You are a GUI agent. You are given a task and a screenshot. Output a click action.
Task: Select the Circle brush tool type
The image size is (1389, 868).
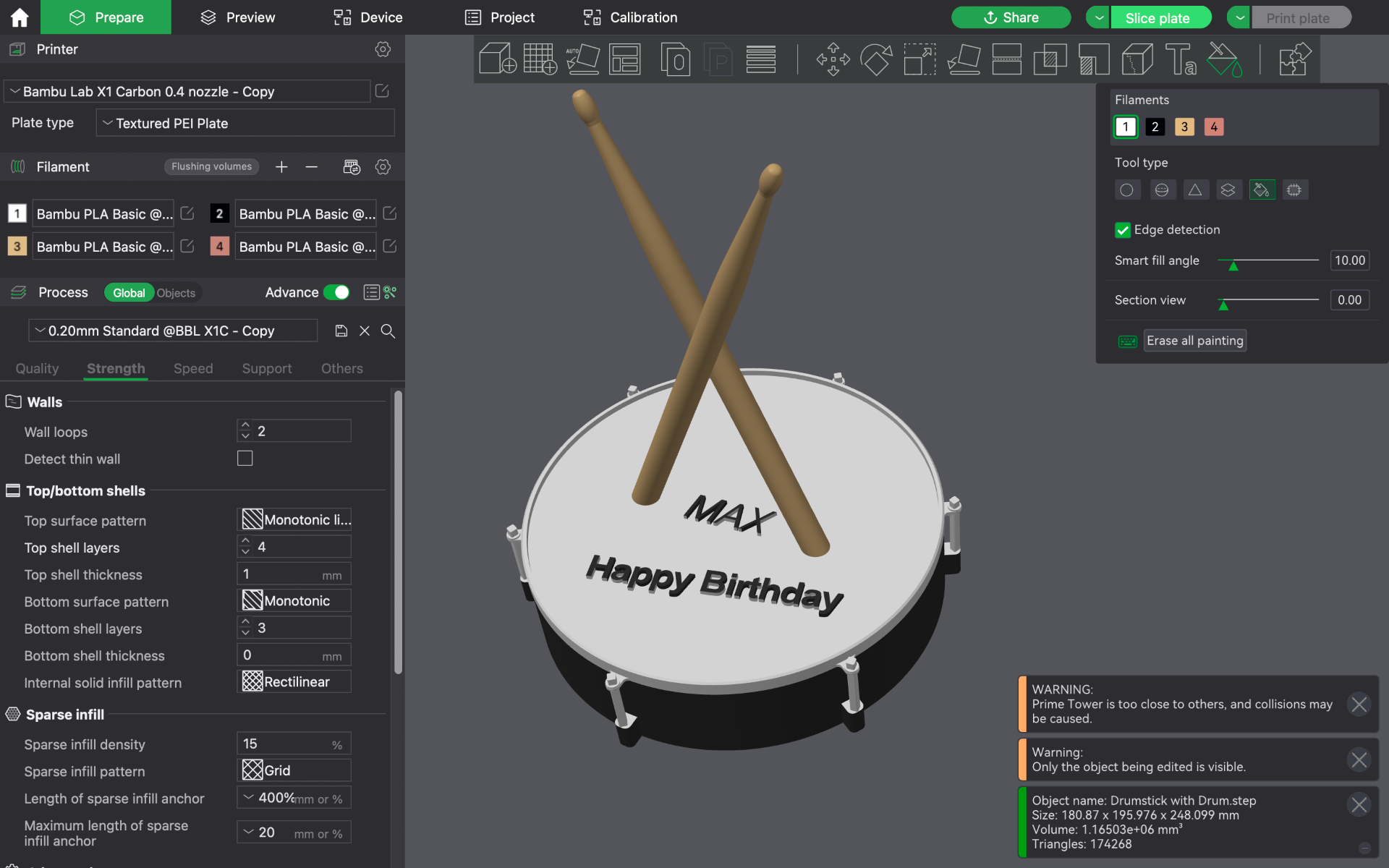[1126, 190]
